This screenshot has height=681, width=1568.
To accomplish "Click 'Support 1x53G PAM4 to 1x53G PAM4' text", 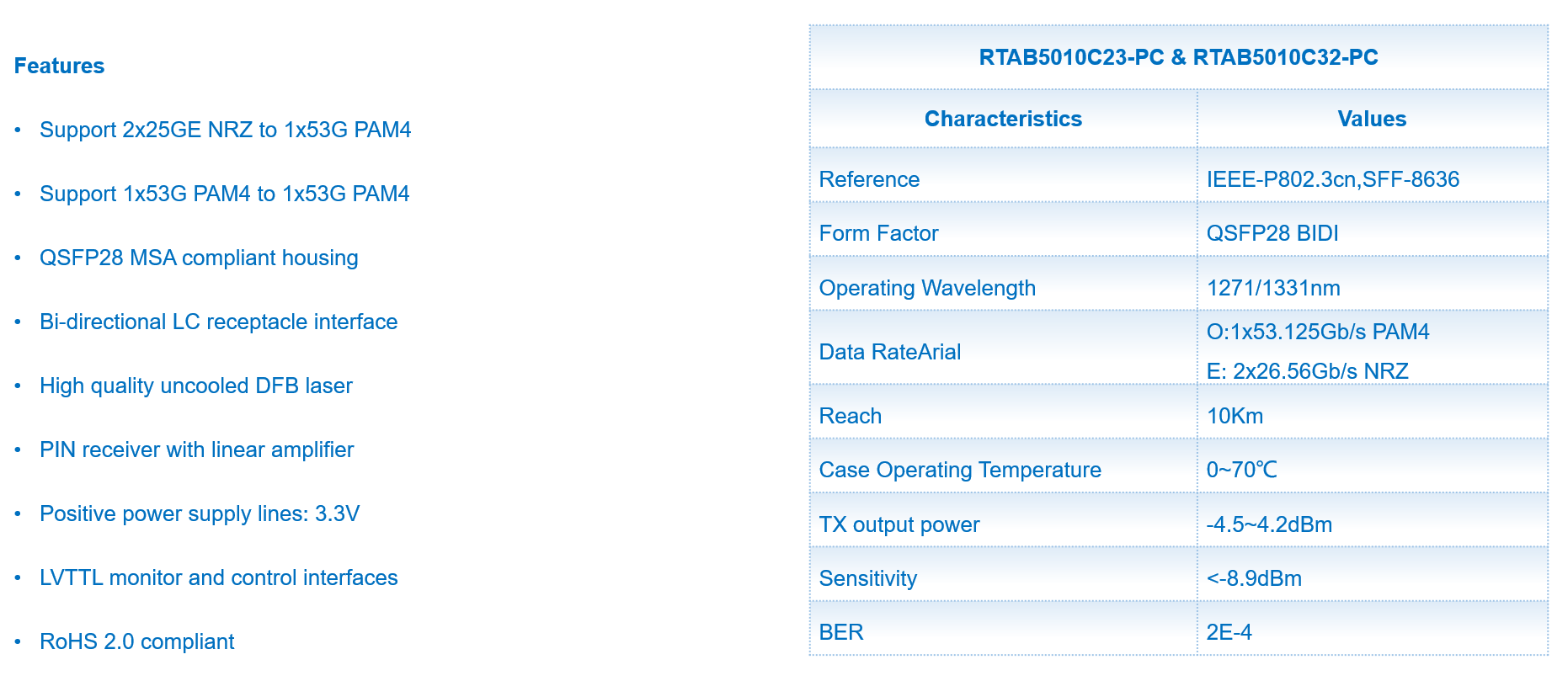I will point(224,194).
